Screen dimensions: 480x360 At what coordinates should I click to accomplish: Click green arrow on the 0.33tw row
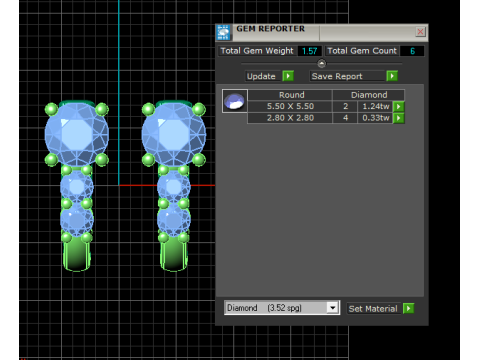[399, 118]
